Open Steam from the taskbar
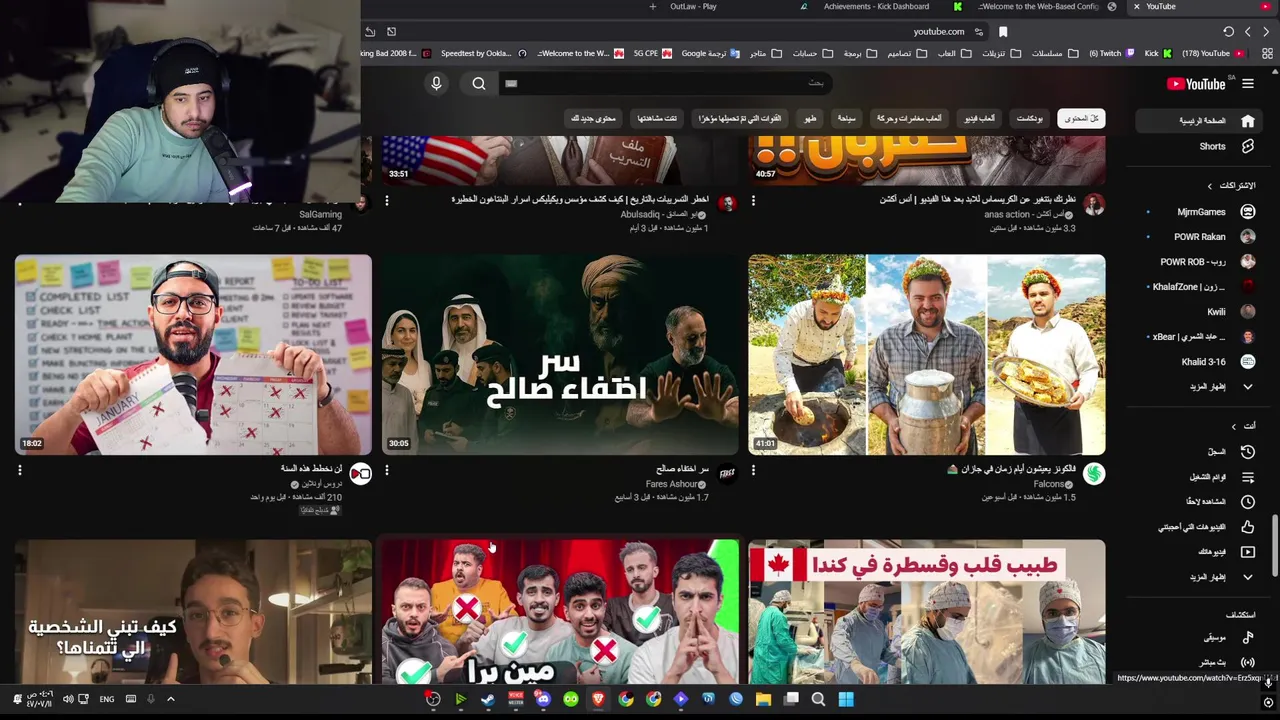This screenshot has height=720, width=1280. (x=487, y=699)
